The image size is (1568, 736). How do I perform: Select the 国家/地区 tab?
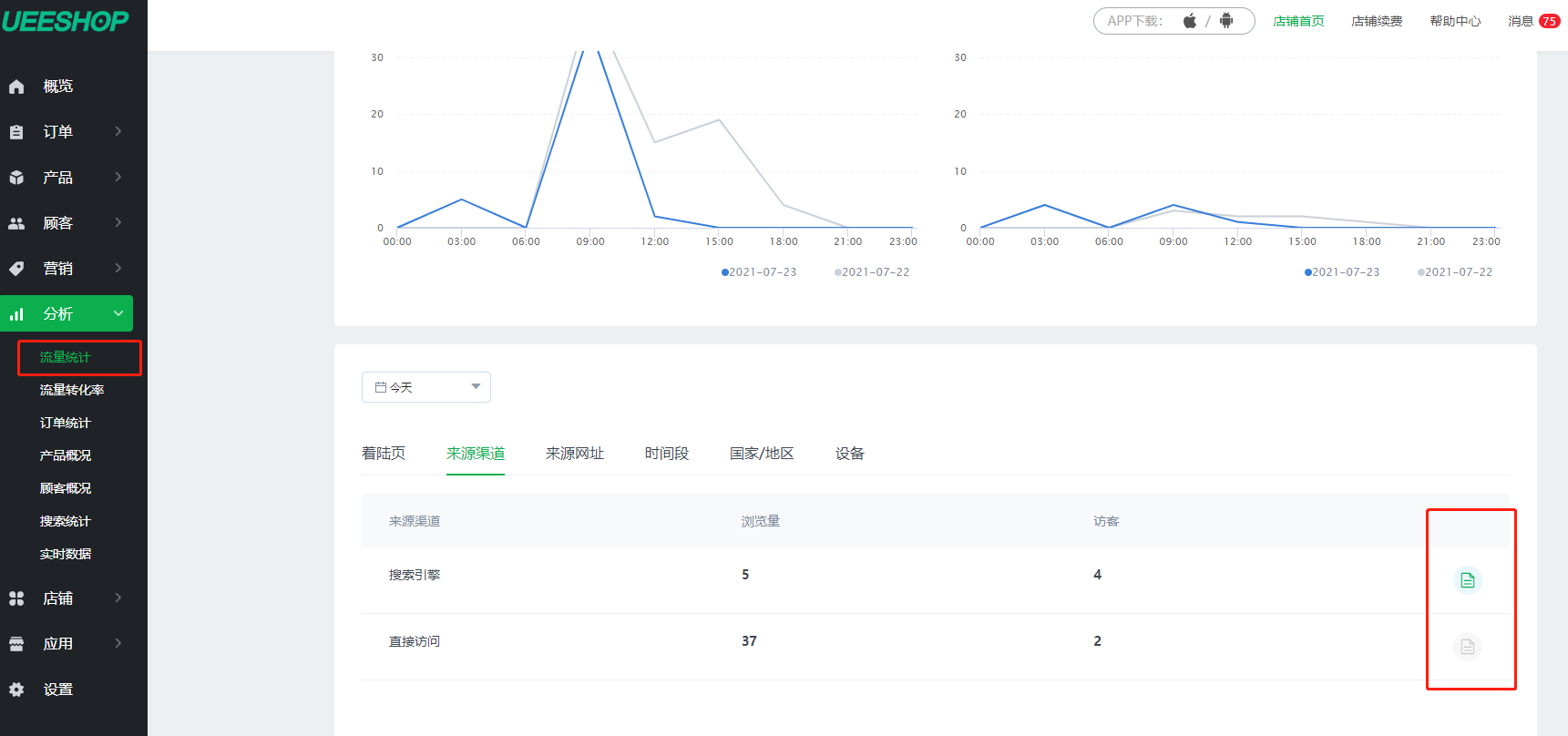[x=761, y=454]
